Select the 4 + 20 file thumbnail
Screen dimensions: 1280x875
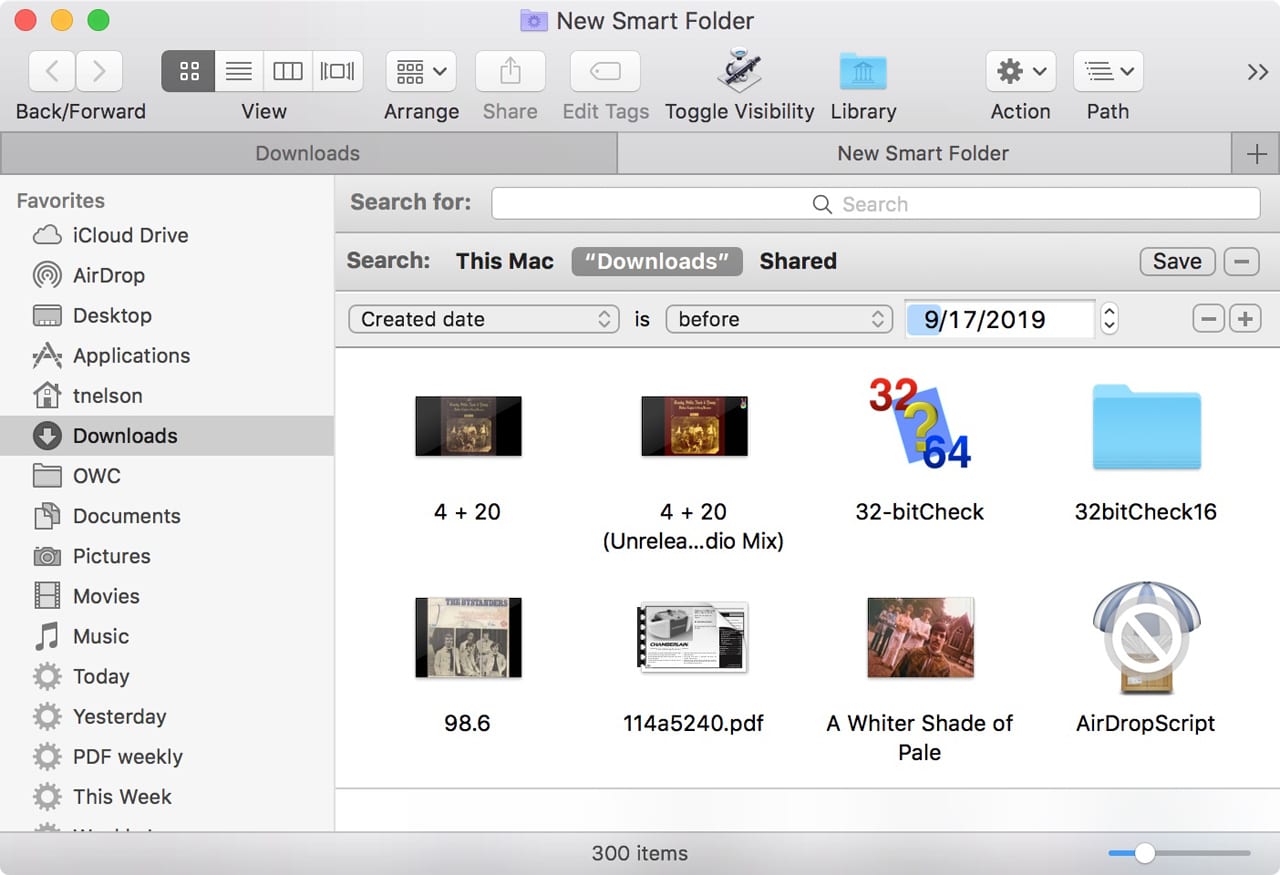pyautogui.click(x=468, y=426)
